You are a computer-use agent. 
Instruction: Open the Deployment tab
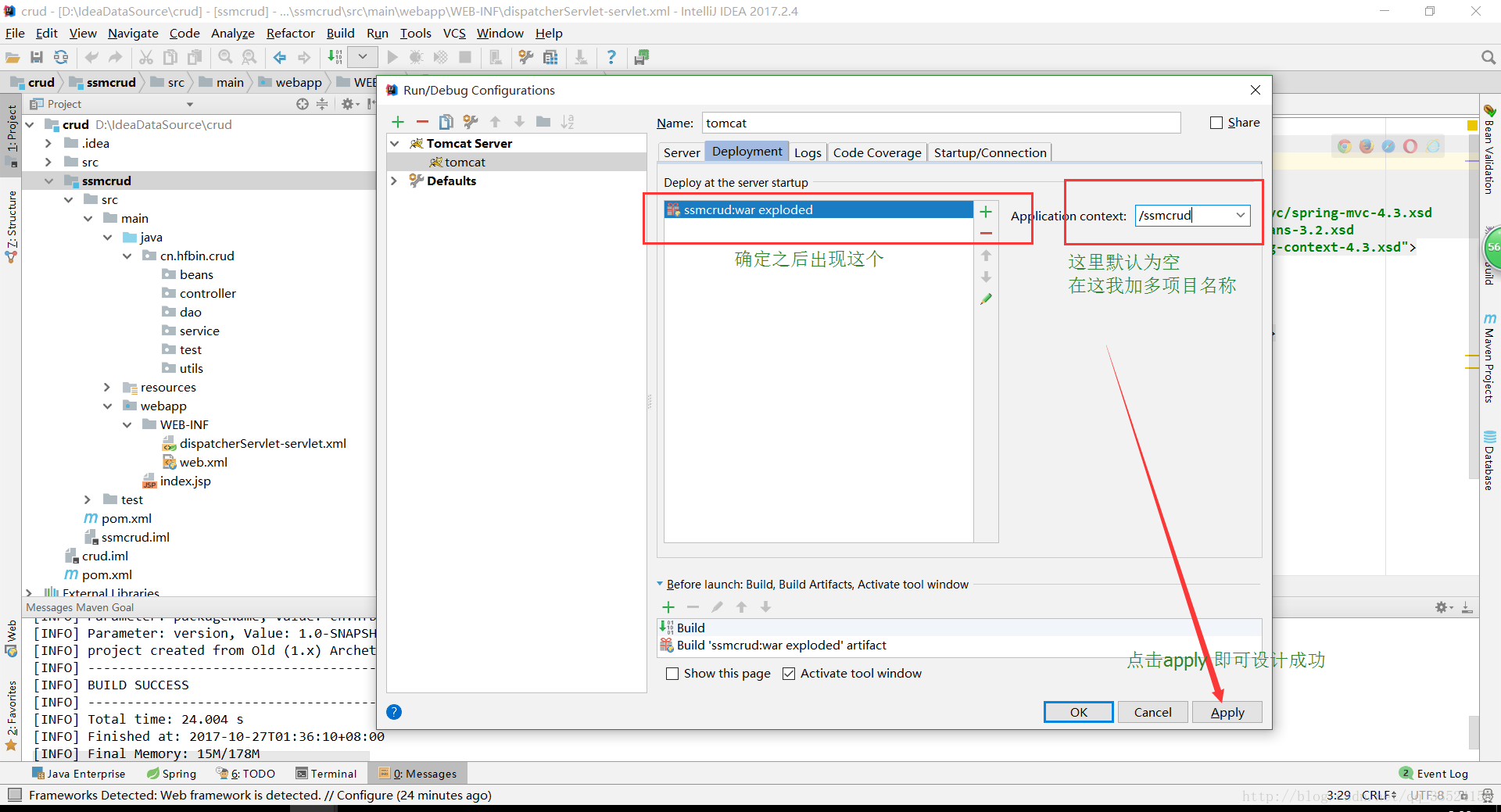(x=747, y=152)
